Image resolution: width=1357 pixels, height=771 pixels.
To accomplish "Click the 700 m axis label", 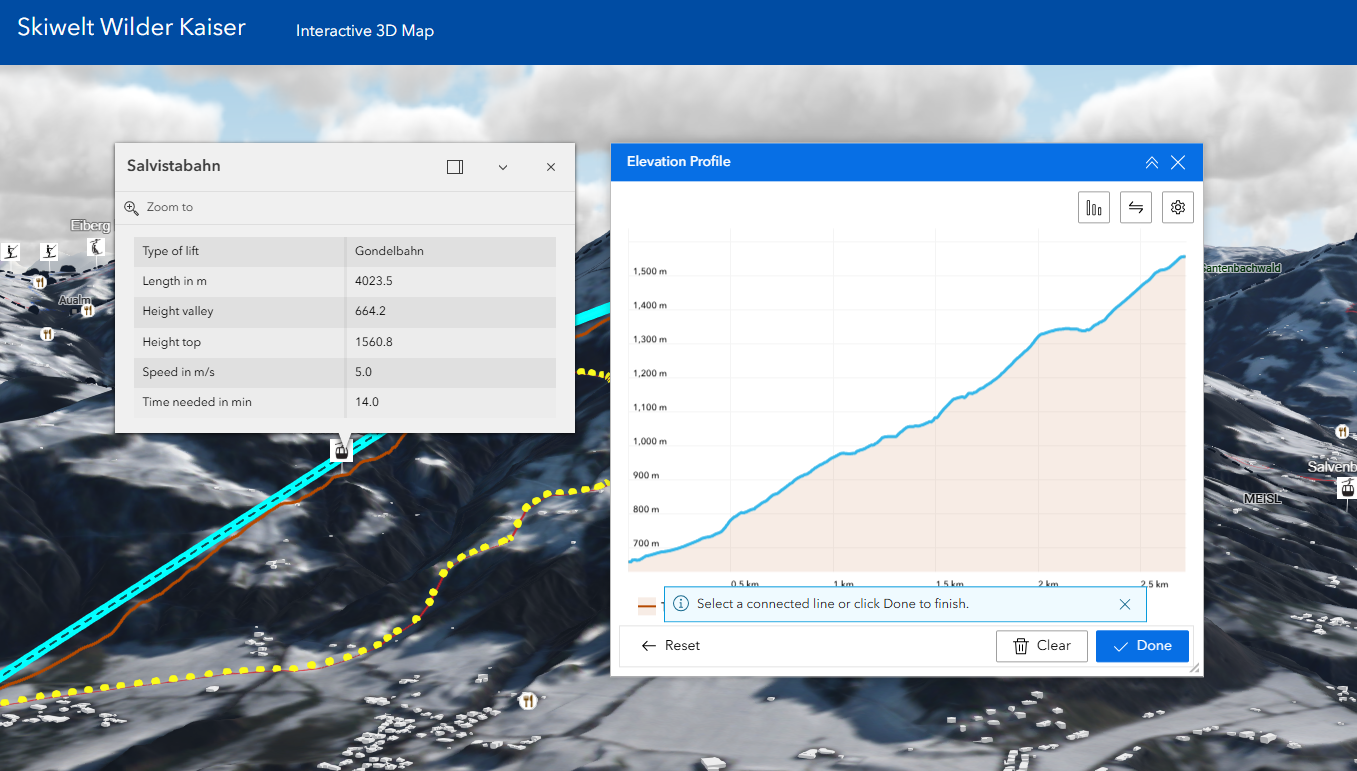I will (646, 544).
